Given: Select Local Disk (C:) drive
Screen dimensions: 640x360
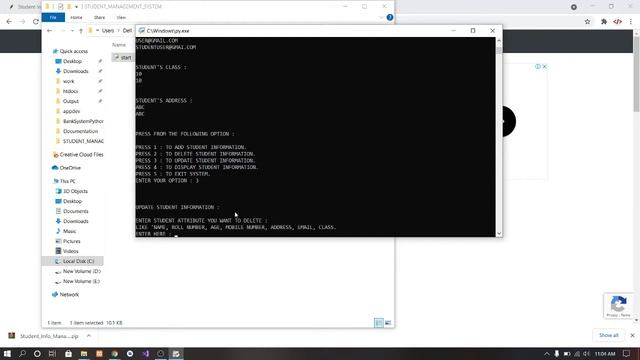Looking at the screenshot, I should tap(78, 261).
